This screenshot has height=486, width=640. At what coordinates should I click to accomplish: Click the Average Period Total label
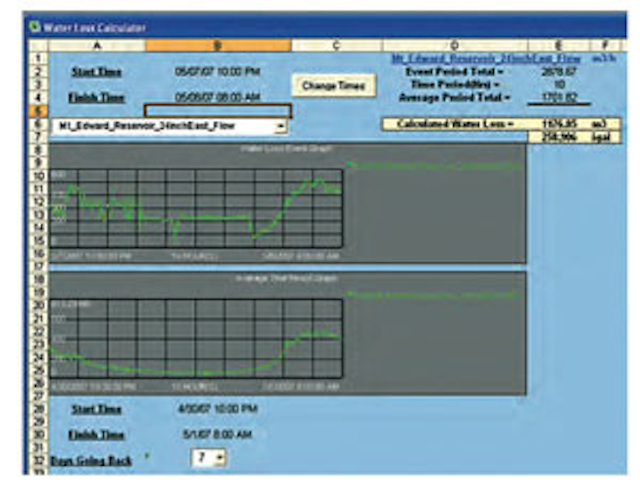(455, 98)
